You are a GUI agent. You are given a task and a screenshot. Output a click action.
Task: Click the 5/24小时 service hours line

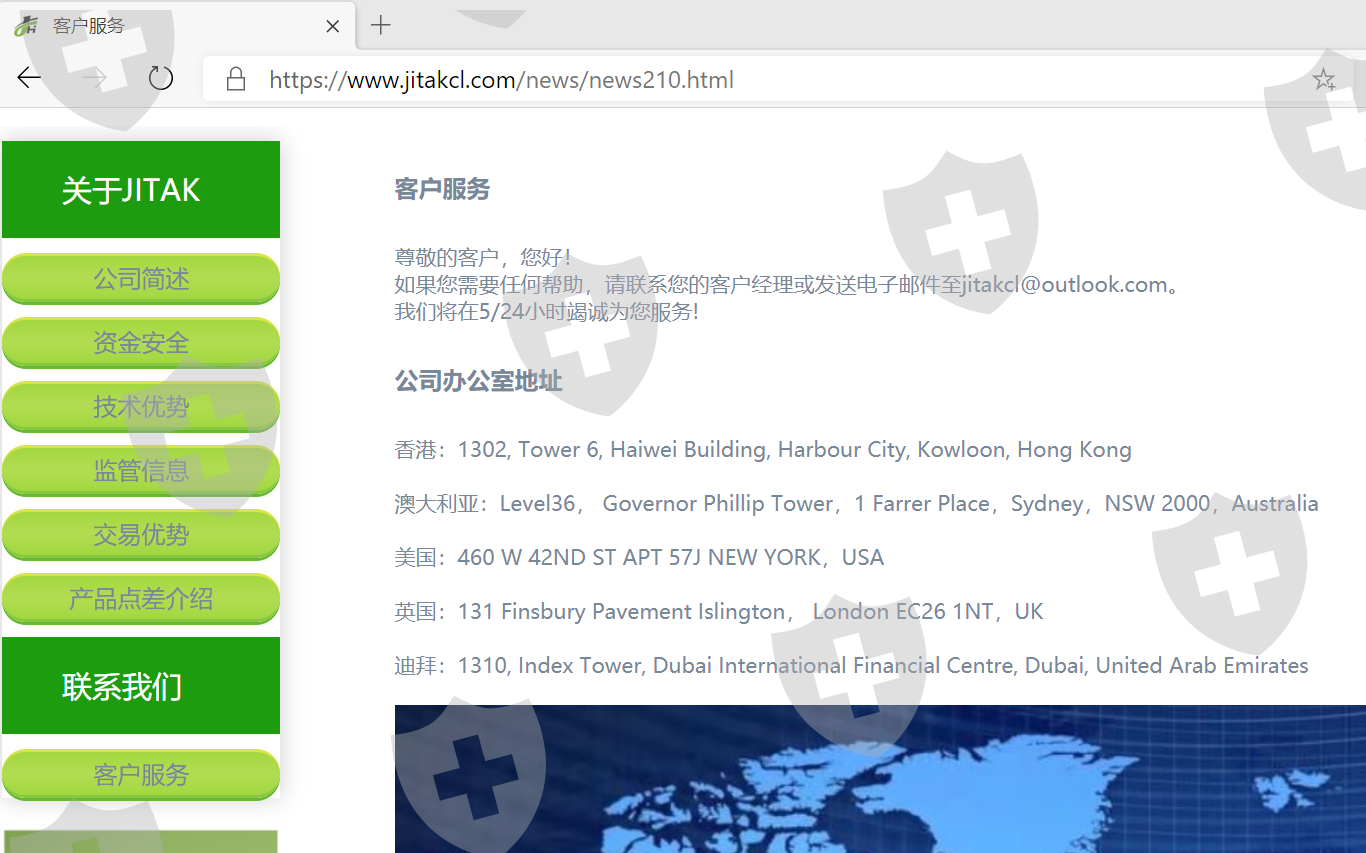pyautogui.click(x=547, y=312)
